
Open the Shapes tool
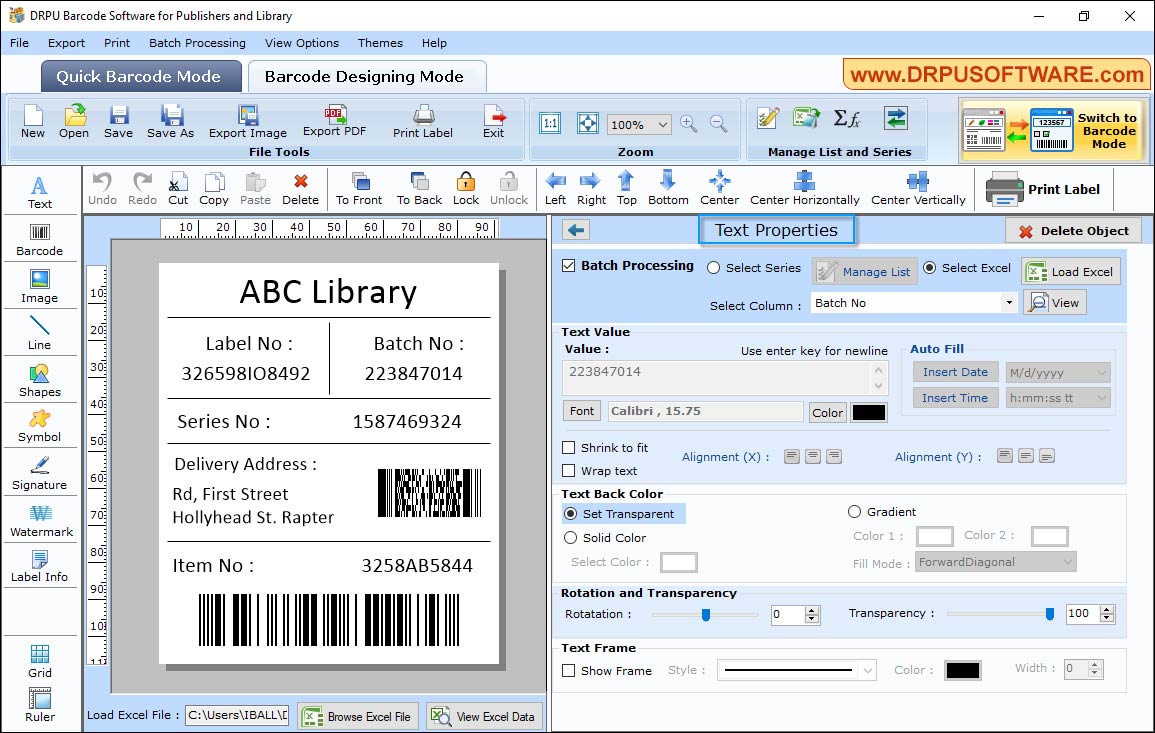point(40,380)
